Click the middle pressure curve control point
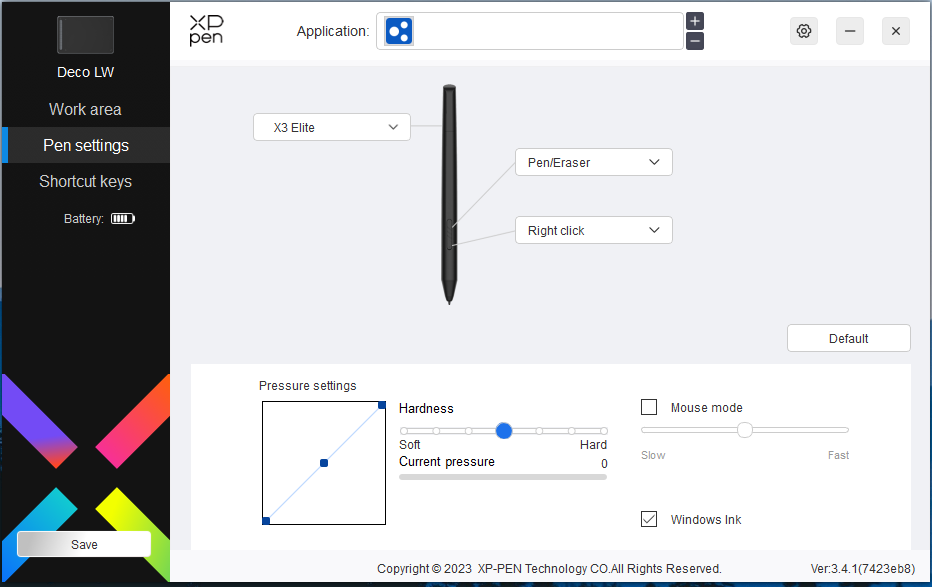The height and width of the screenshot is (587, 932). pos(324,463)
